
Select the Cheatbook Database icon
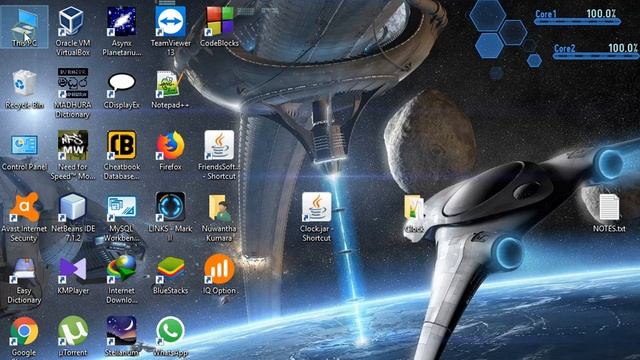point(122,156)
